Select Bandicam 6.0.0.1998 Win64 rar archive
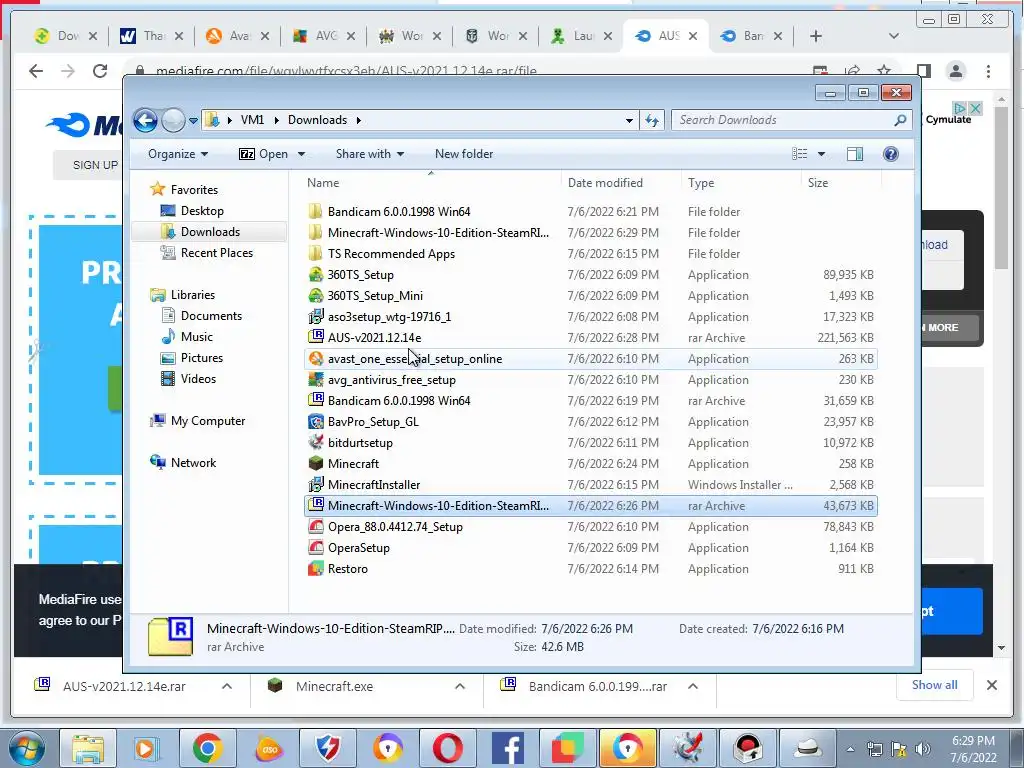 tap(399, 400)
